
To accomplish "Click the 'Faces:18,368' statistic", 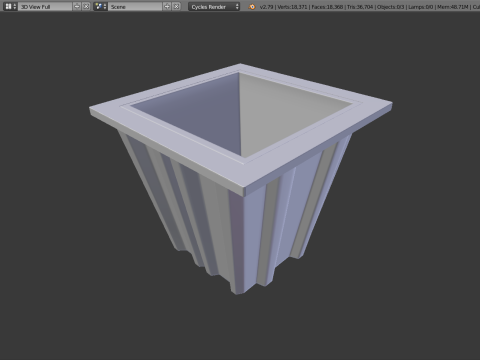I will (x=327, y=7).
